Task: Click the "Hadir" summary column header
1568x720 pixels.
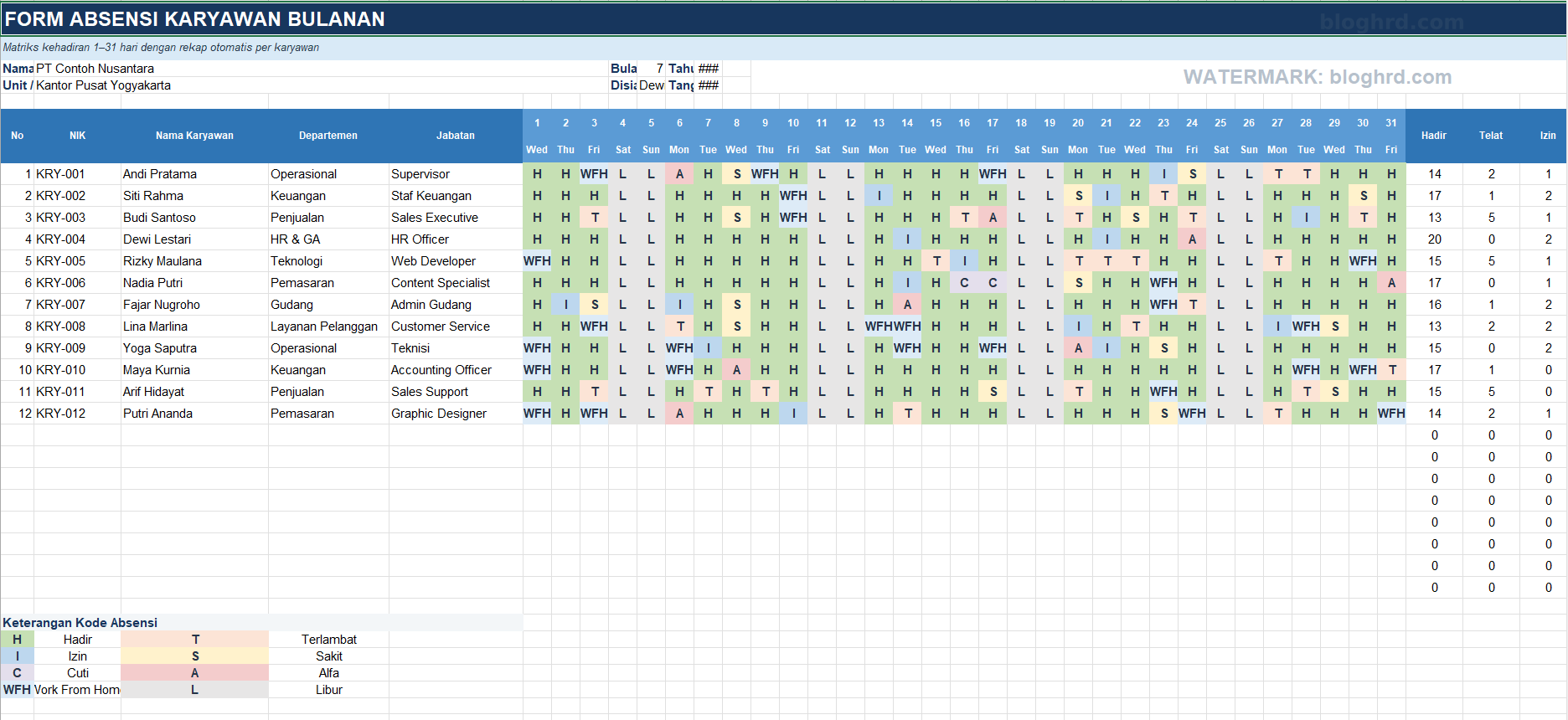Action: click(x=1434, y=136)
